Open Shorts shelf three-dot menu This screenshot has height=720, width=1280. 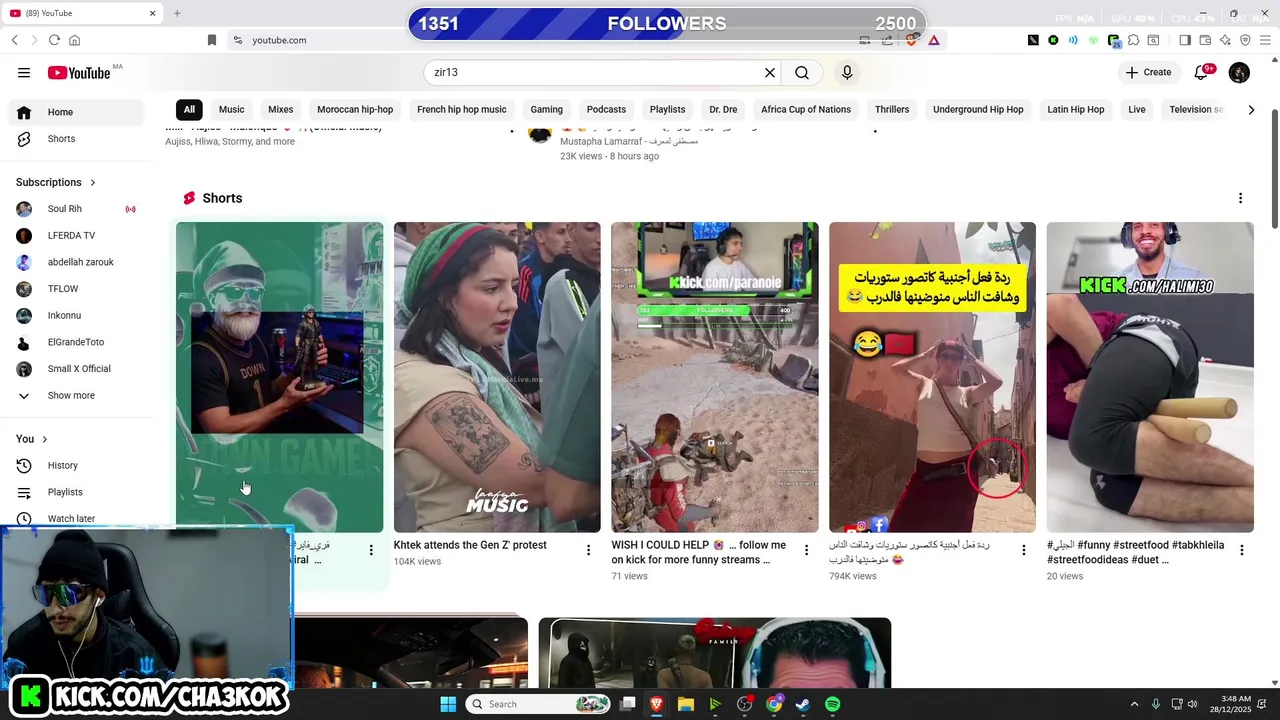1240,198
